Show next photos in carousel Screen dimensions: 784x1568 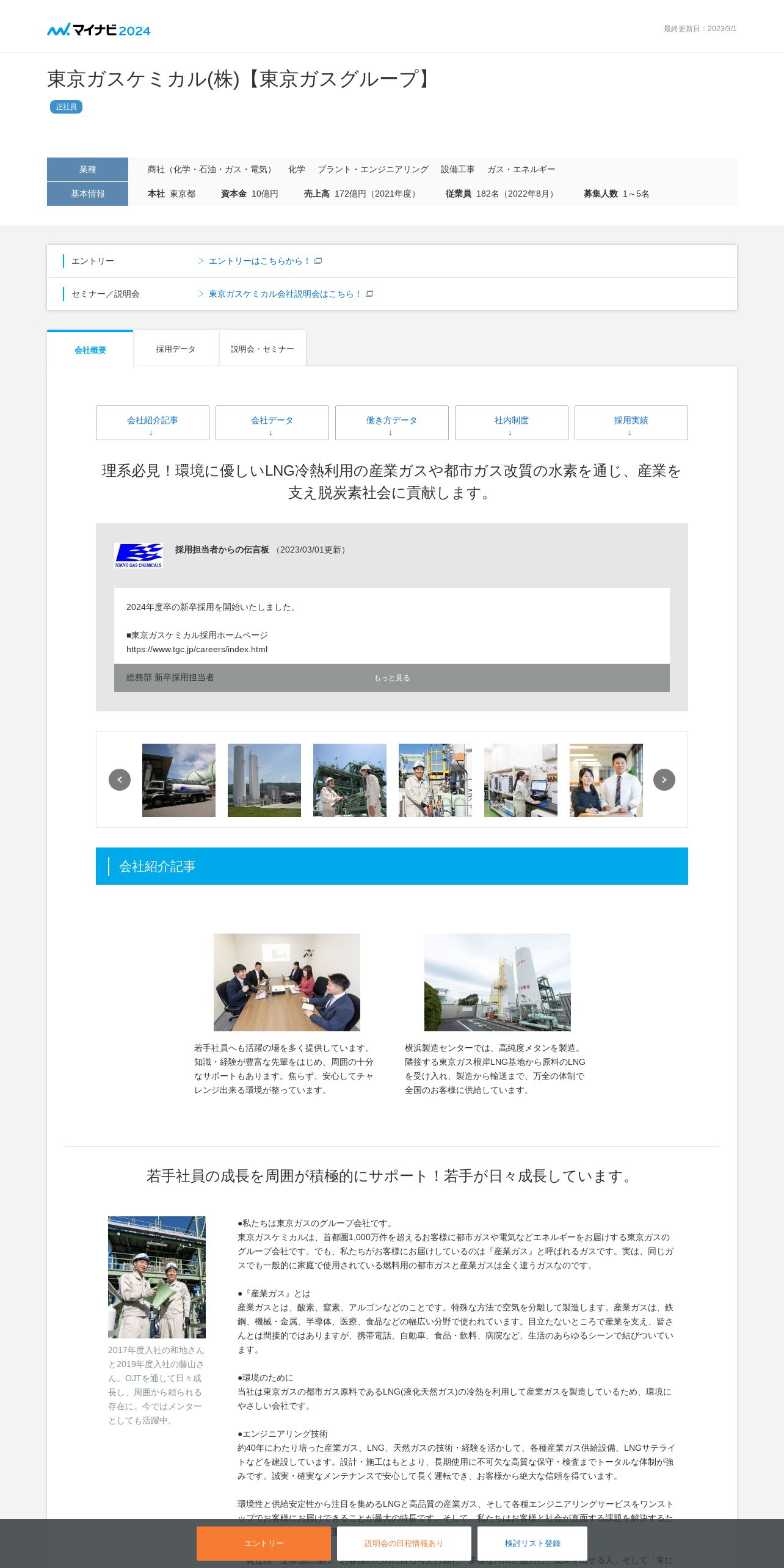click(664, 780)
